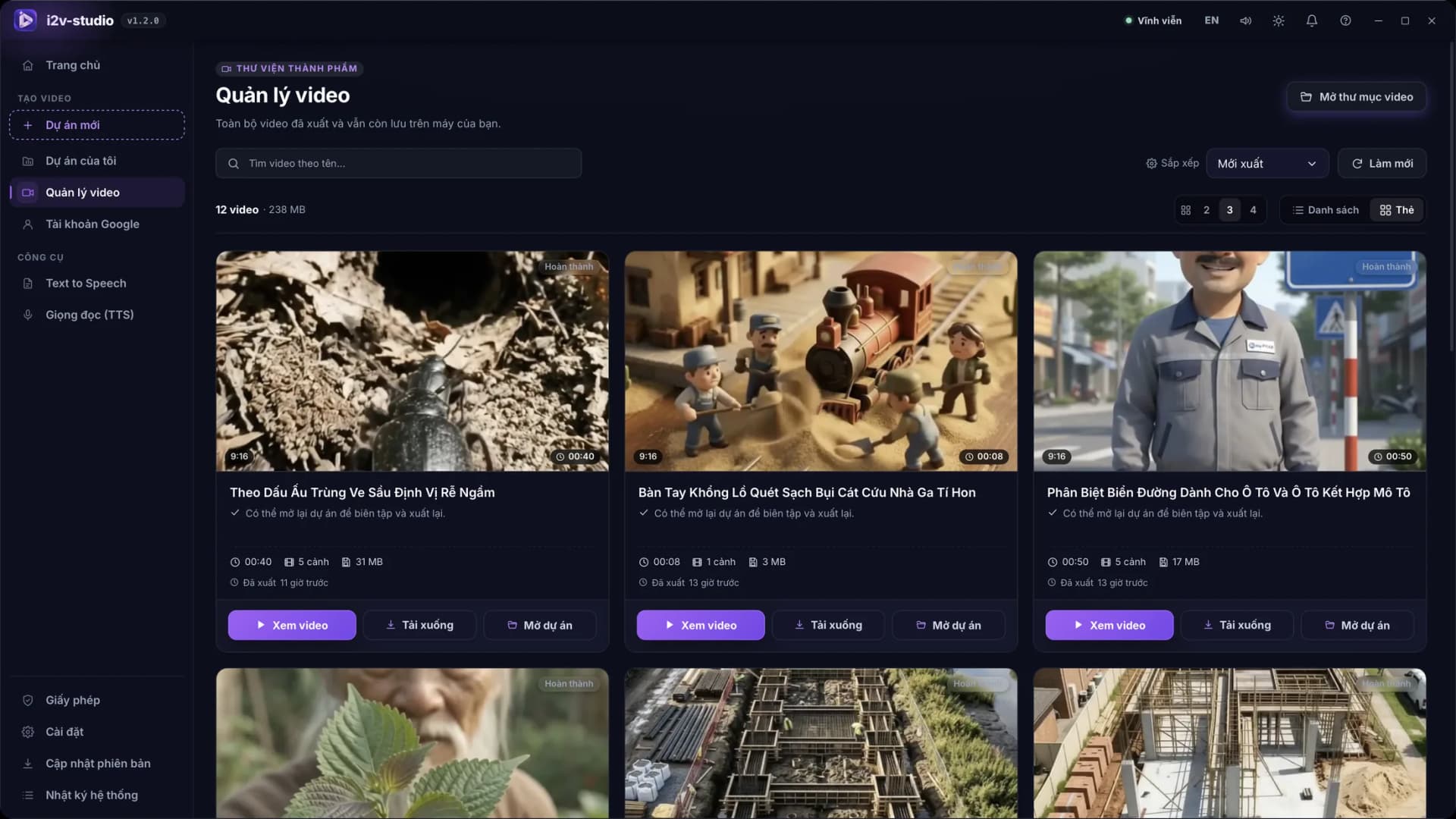
Task: Click Hoàn thành badge on road sign thumbnail
Action: [x=1386, y=267]
